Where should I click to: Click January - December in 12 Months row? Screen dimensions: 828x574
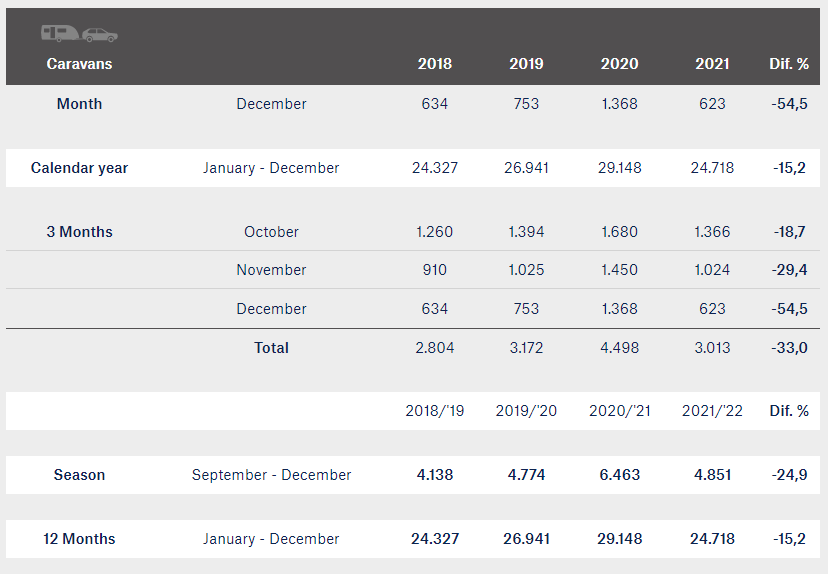271,539
